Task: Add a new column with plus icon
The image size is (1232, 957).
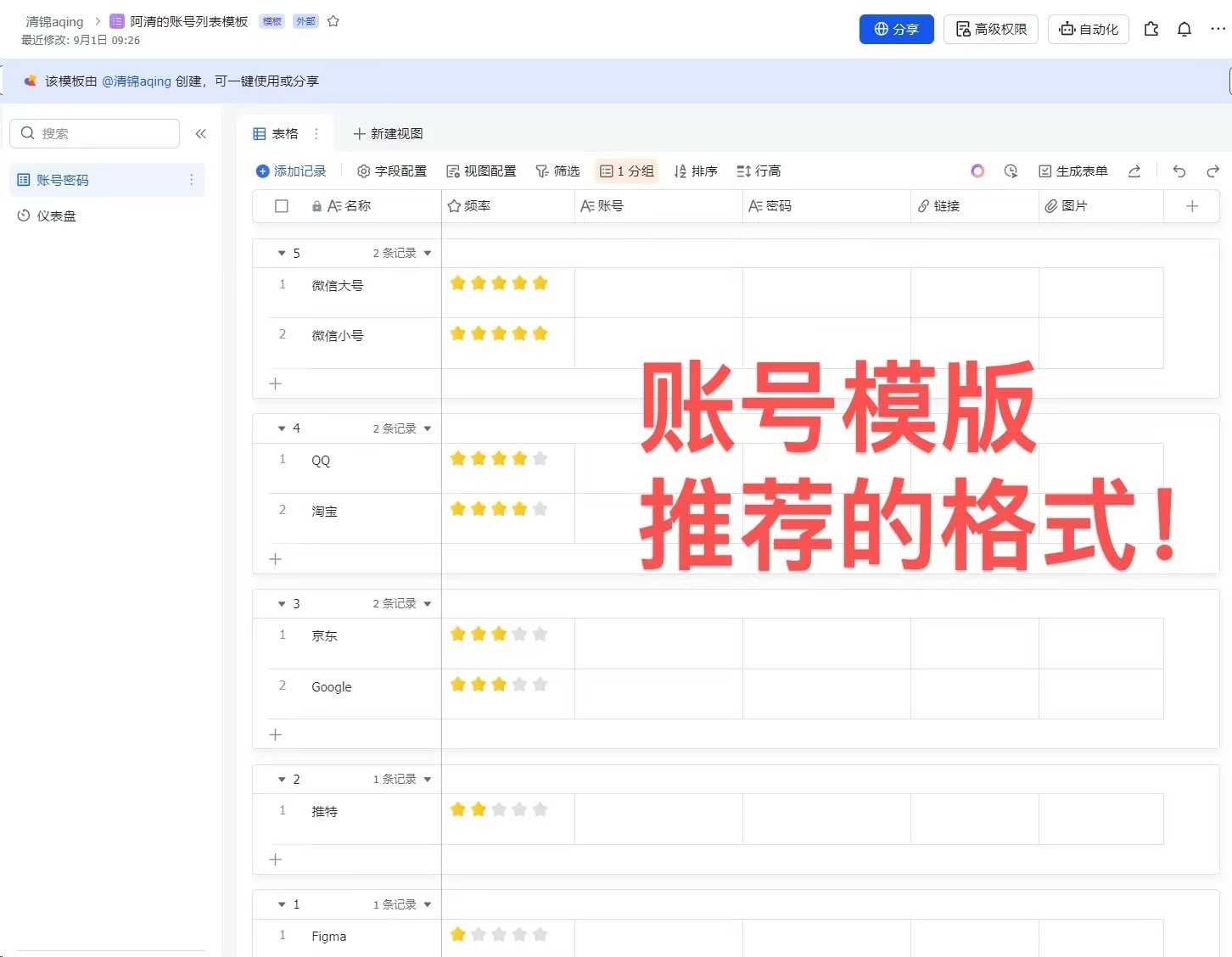Action: [x=1191, y=206]
